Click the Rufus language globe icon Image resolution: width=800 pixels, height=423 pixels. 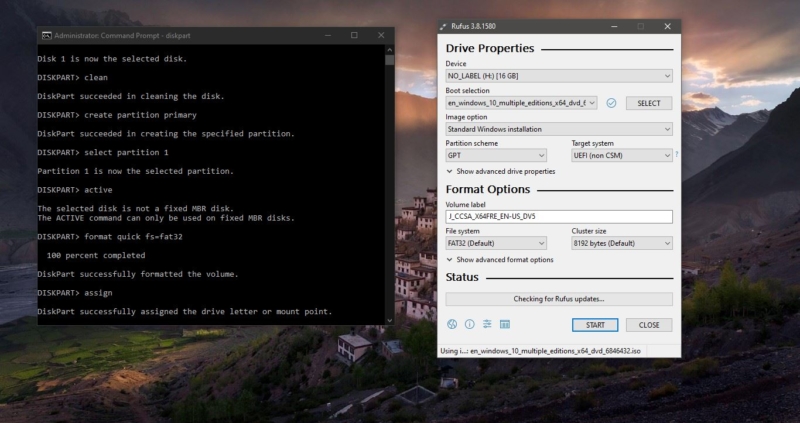coord(452,324)
